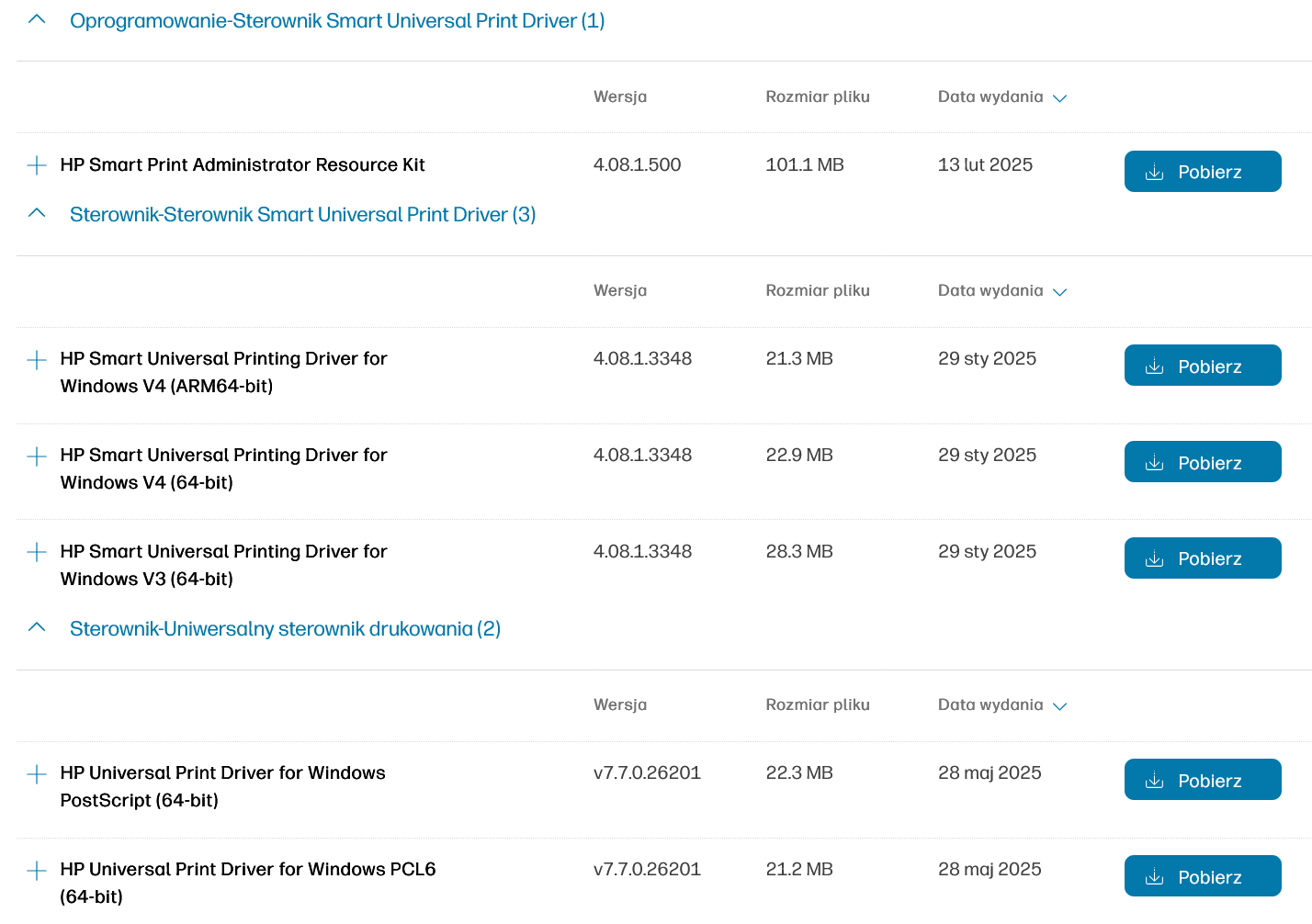This screenshot has height=924, width=1312.
Task: Select file size 21.2 MB
Action: tap(799, 870)
